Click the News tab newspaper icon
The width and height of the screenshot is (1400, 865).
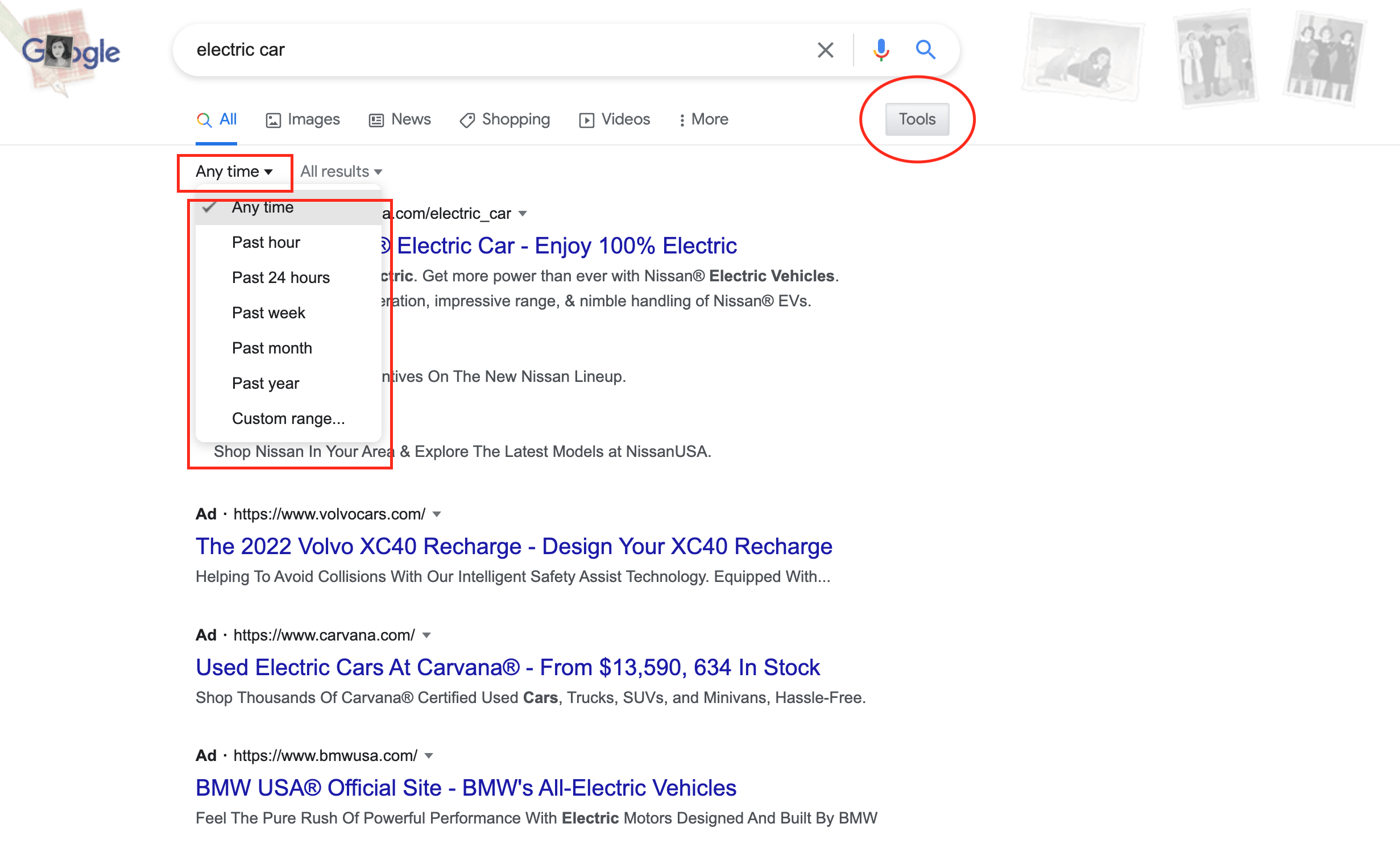(x=376, y=120)
